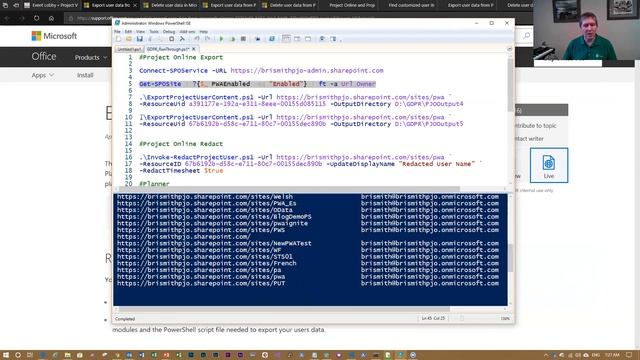The height and width of the screenshot is (360, 640).
Task: Click Task View icon in taskbar
Action: coord(30,355)
